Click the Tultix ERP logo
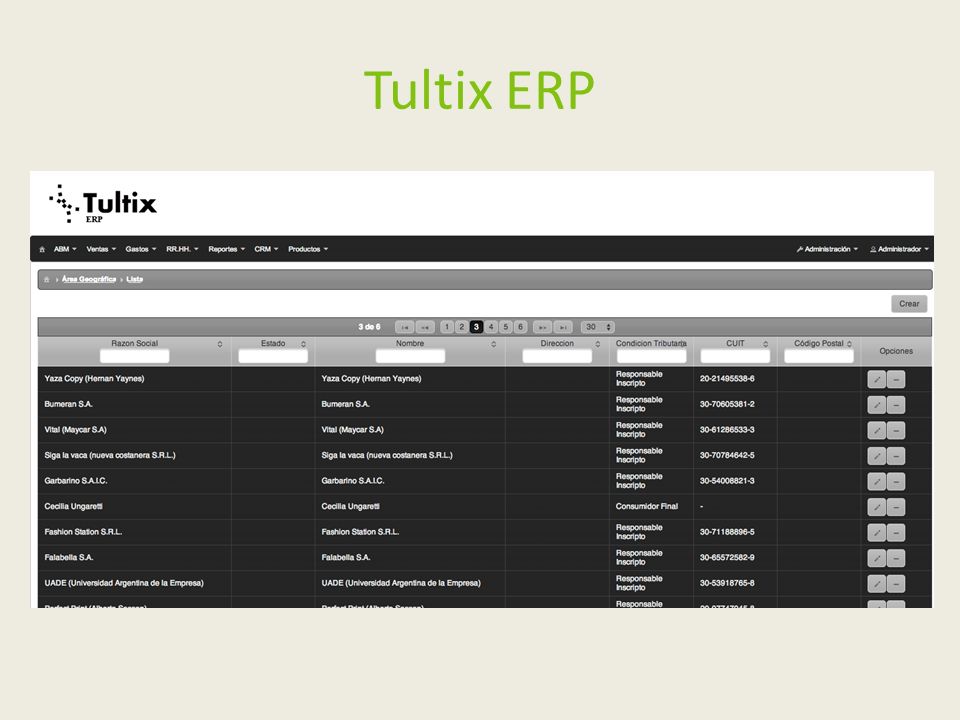Viewport: 960px width, 720px height. coord(103,204)
